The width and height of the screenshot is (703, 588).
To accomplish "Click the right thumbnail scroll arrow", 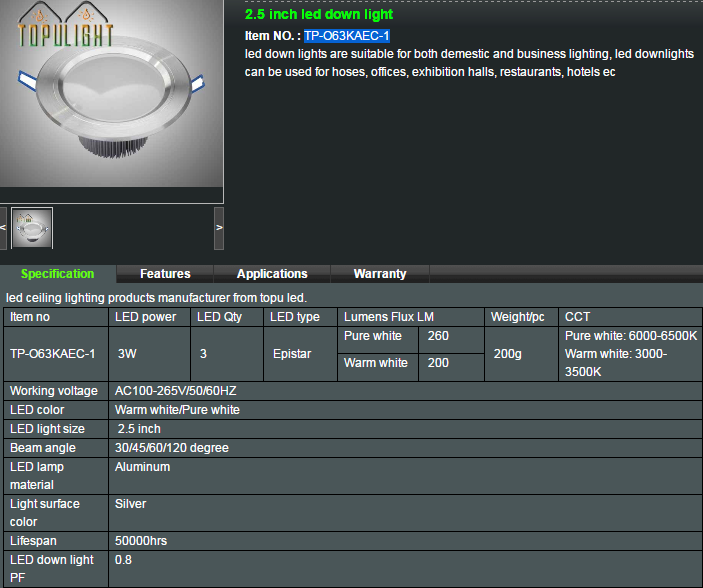I will [x=219, y=228].
